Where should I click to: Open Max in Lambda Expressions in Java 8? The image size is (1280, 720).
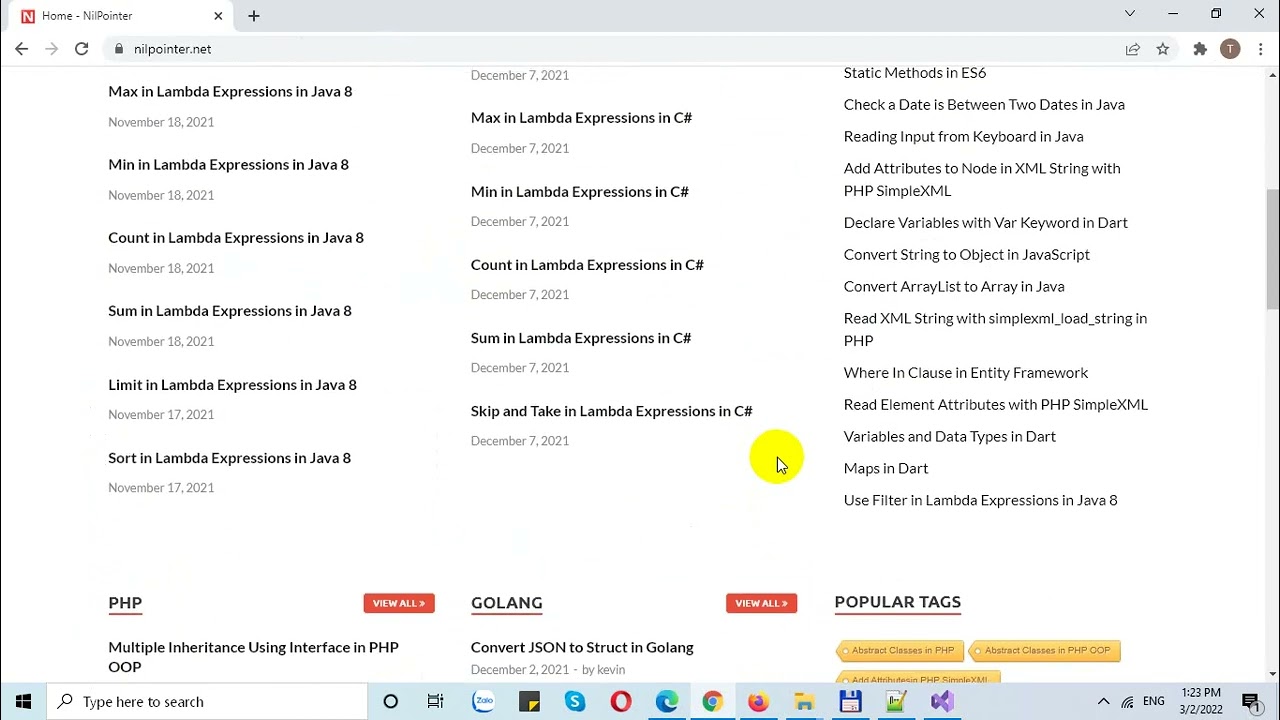(x=230, y=91)
